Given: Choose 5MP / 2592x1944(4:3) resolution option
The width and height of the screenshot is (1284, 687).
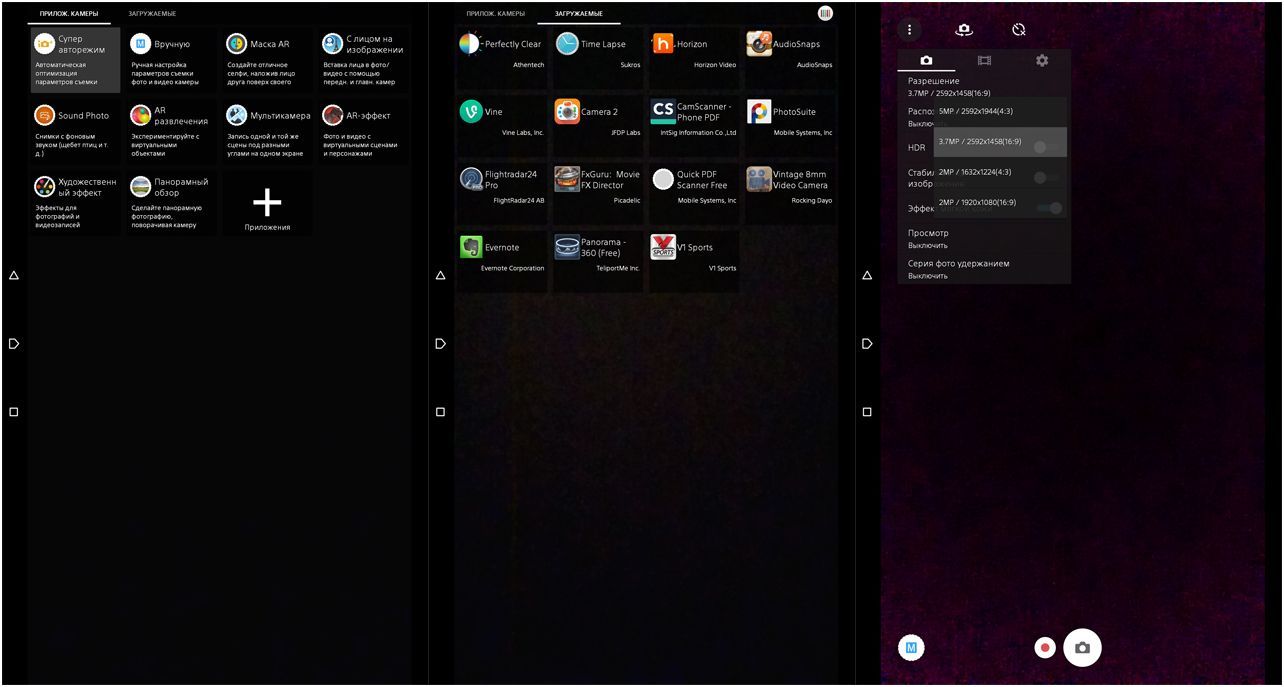Looking at the screenshot, I should point(1000,111).
